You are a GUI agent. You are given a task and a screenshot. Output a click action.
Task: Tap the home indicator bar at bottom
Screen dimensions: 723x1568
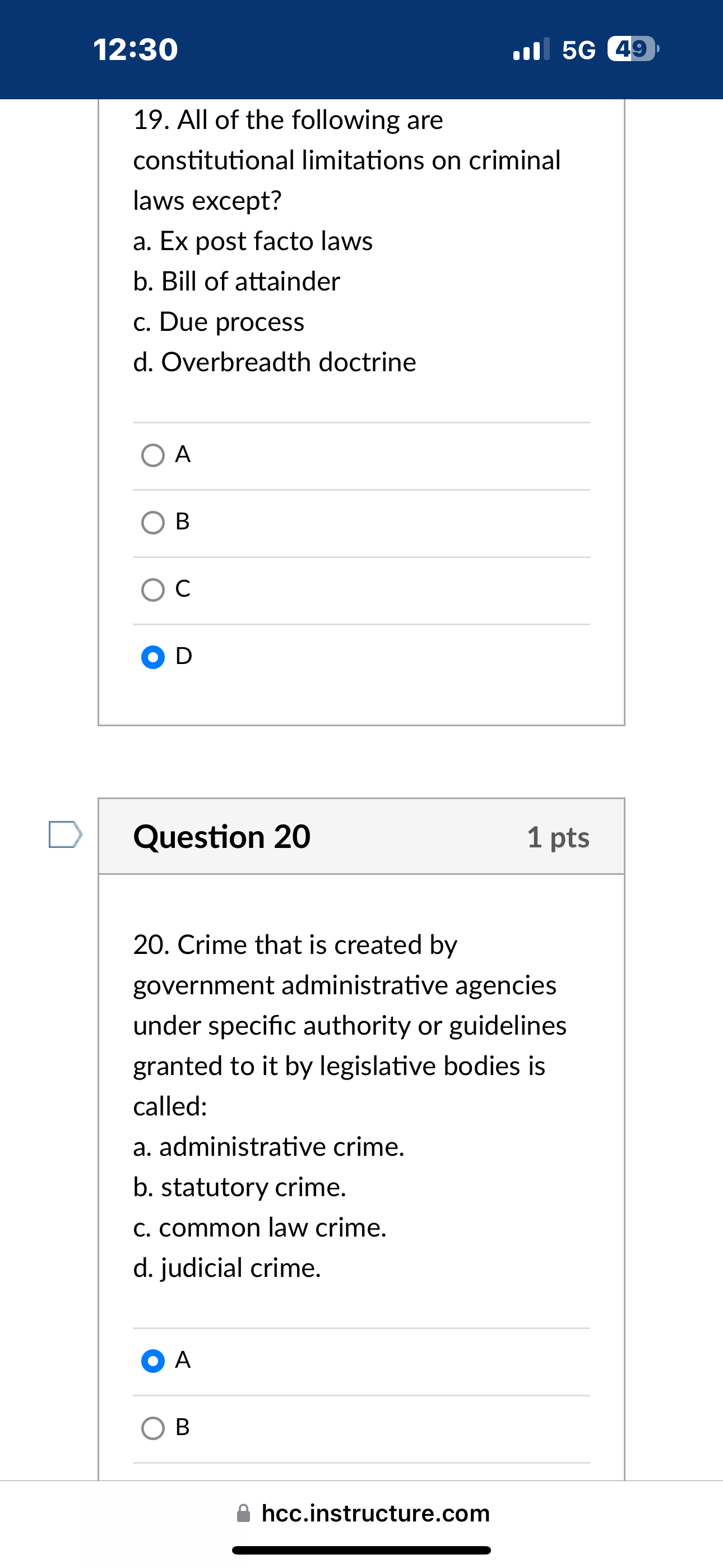(x=361, y=1551)
